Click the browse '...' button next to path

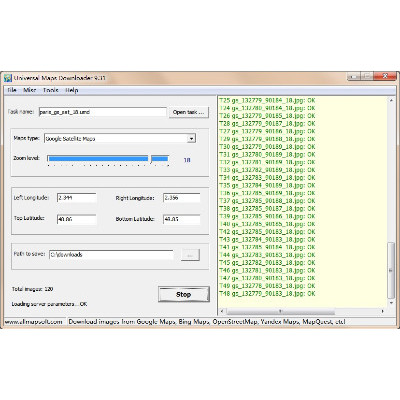[x=190, y=255]
